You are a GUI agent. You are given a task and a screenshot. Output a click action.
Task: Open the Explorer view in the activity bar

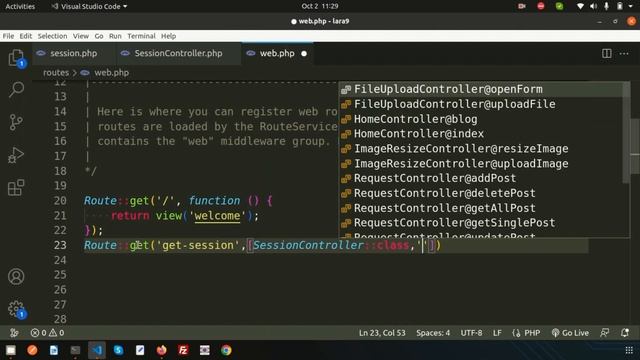[16, 58]
